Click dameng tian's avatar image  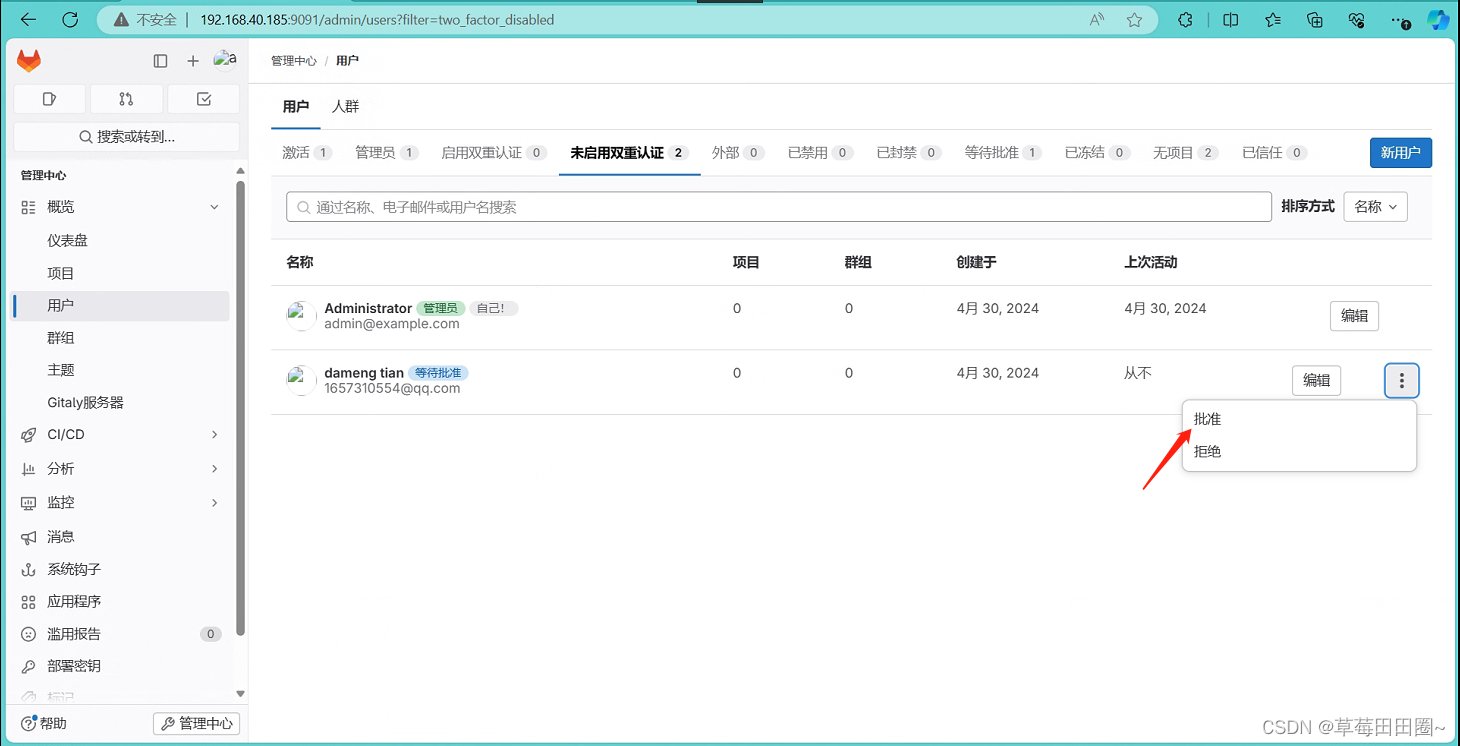301,380
